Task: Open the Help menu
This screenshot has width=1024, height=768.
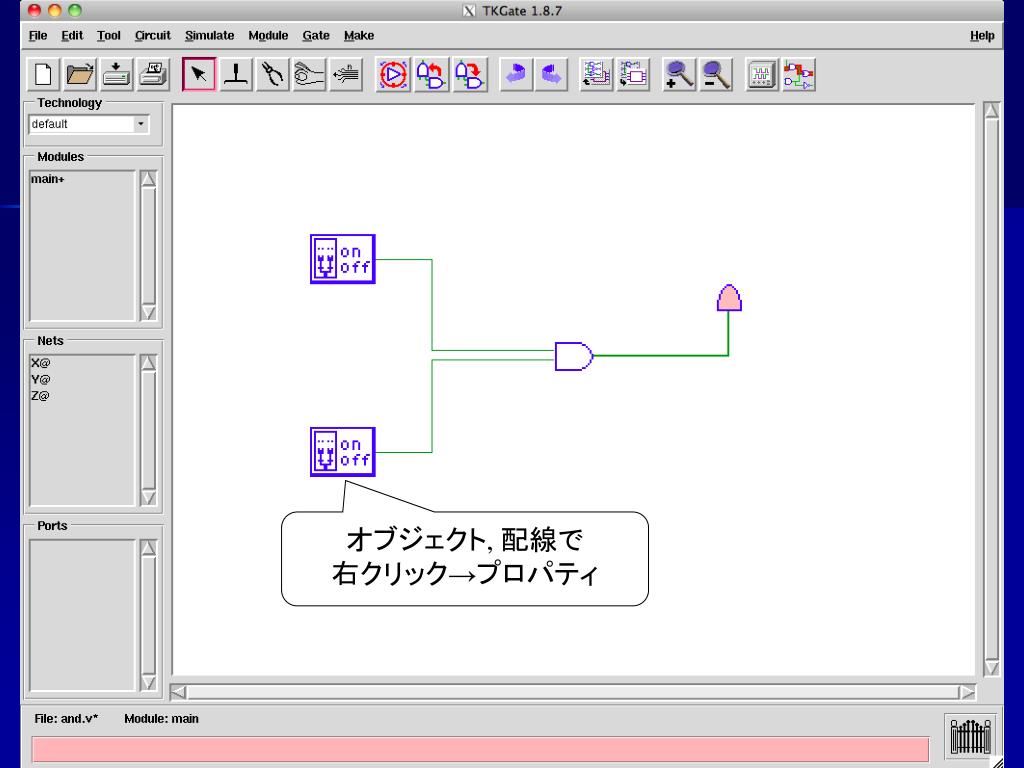Action: click(x=982, y=35)
